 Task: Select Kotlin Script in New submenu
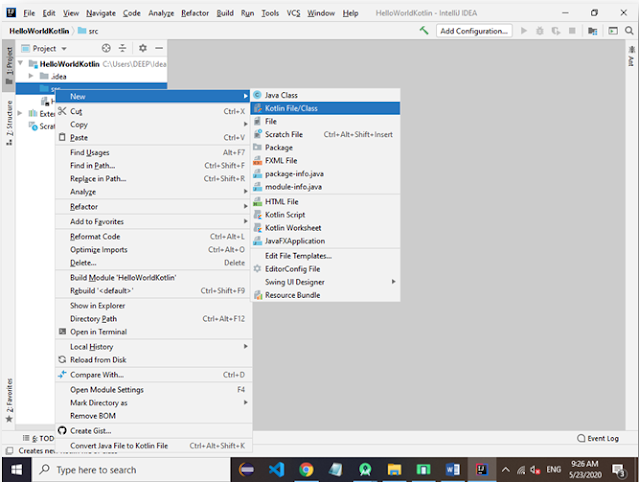pyautogui.click(x=325, y=215)
